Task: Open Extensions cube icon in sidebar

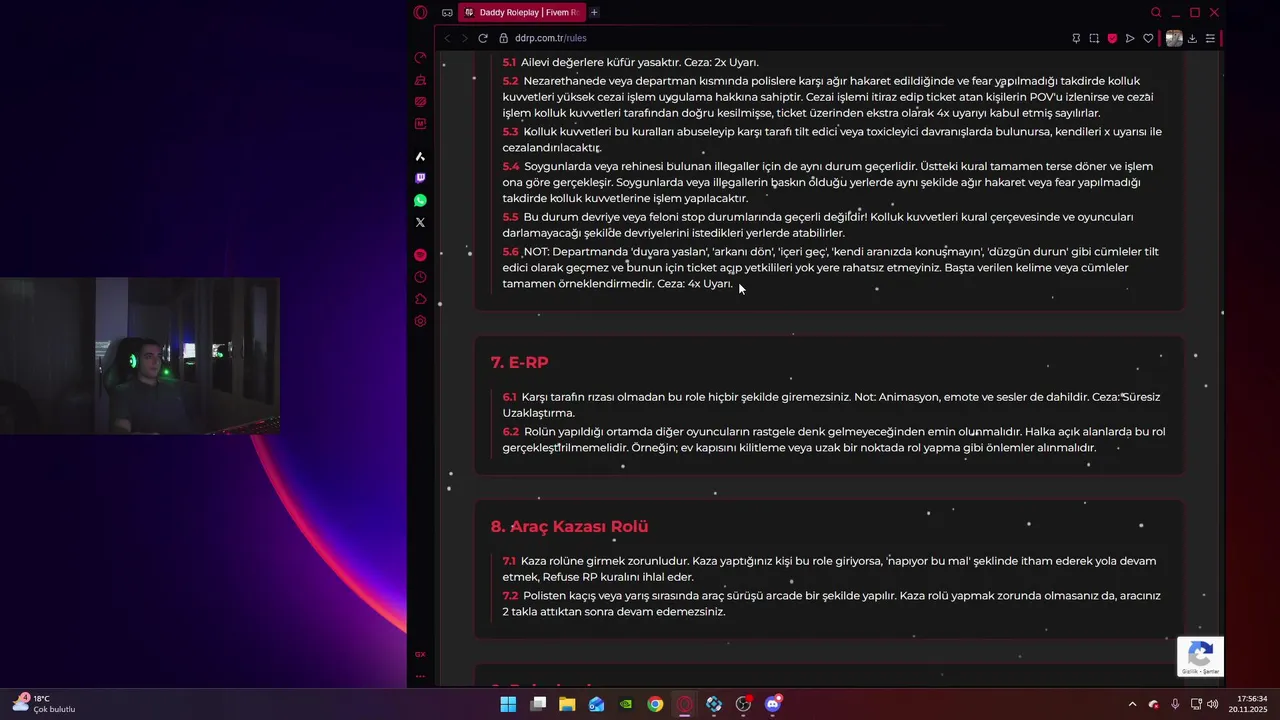Action: (x=420, y=299)
